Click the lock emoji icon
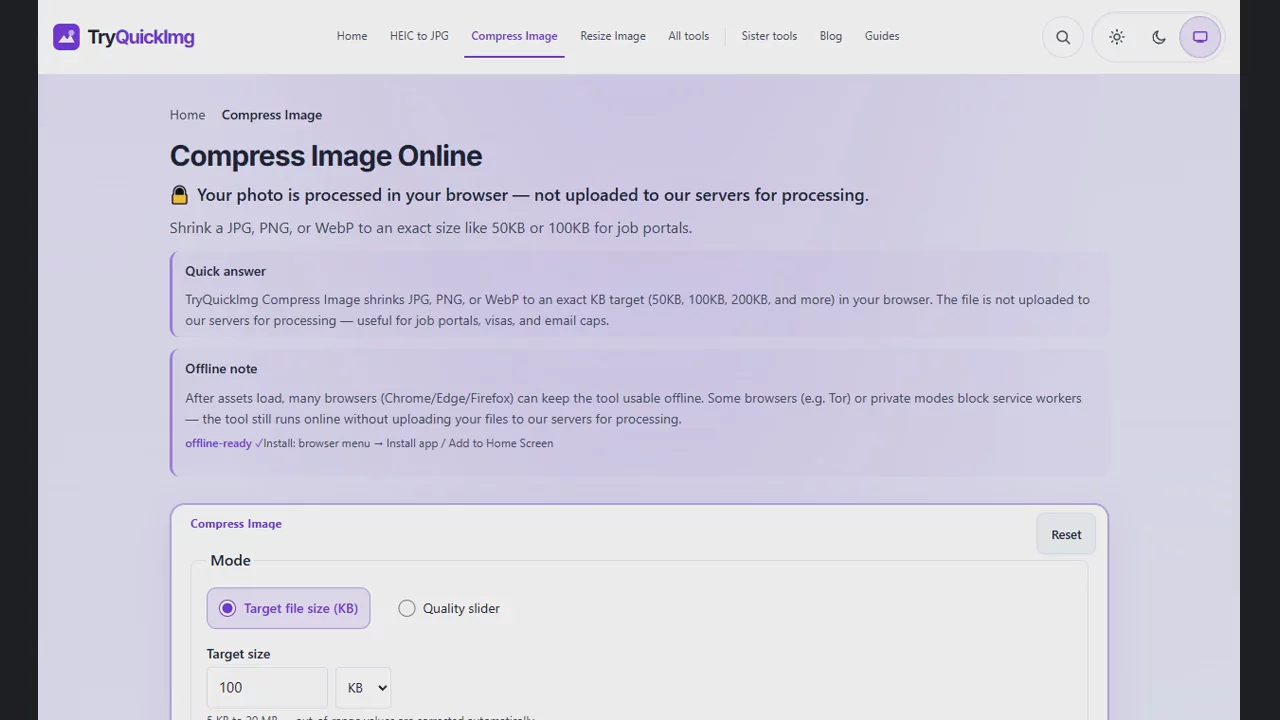Screen dimensions: 1280x720 pos(179,195)
